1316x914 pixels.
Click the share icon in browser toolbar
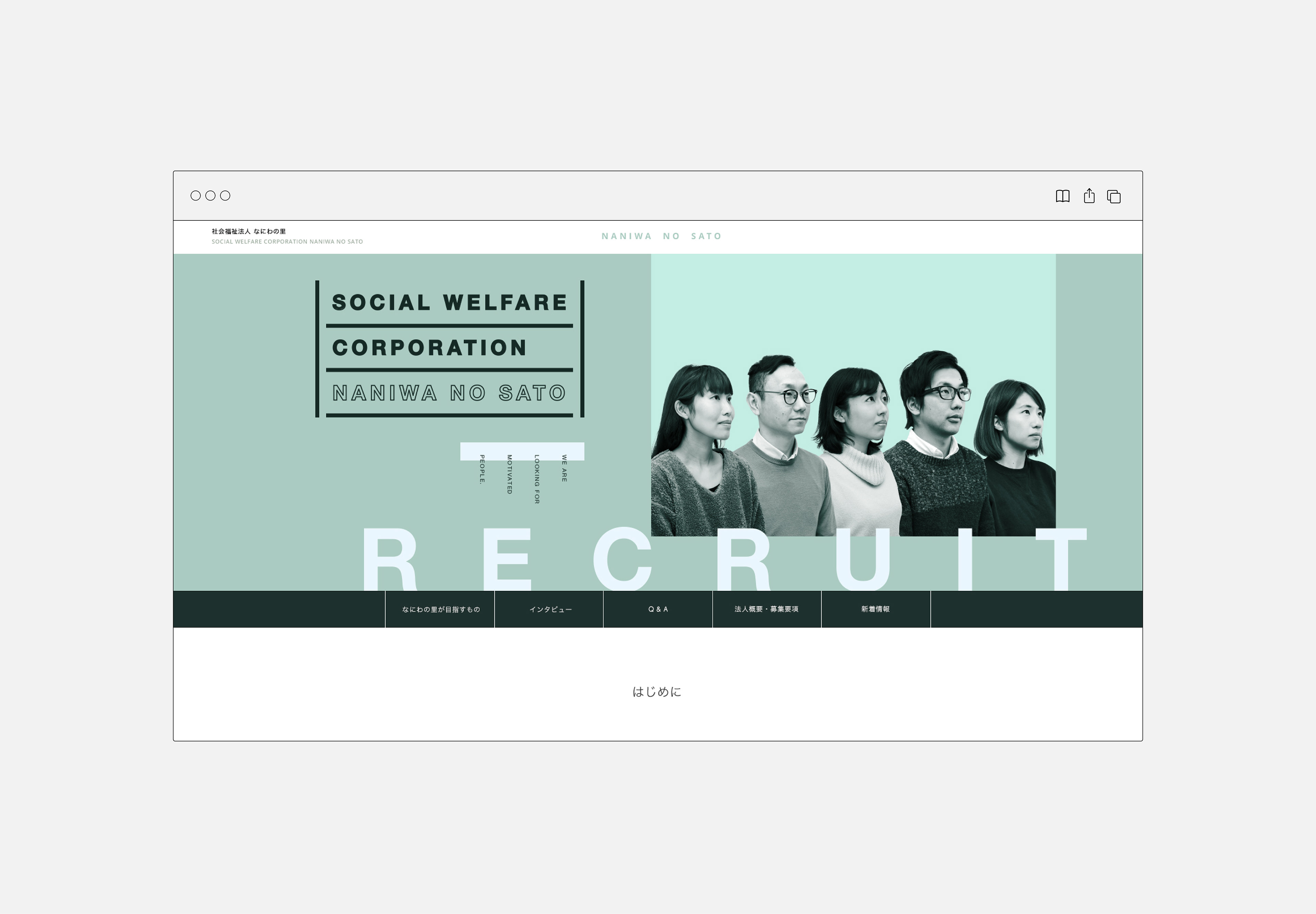tap(1089, 196)
